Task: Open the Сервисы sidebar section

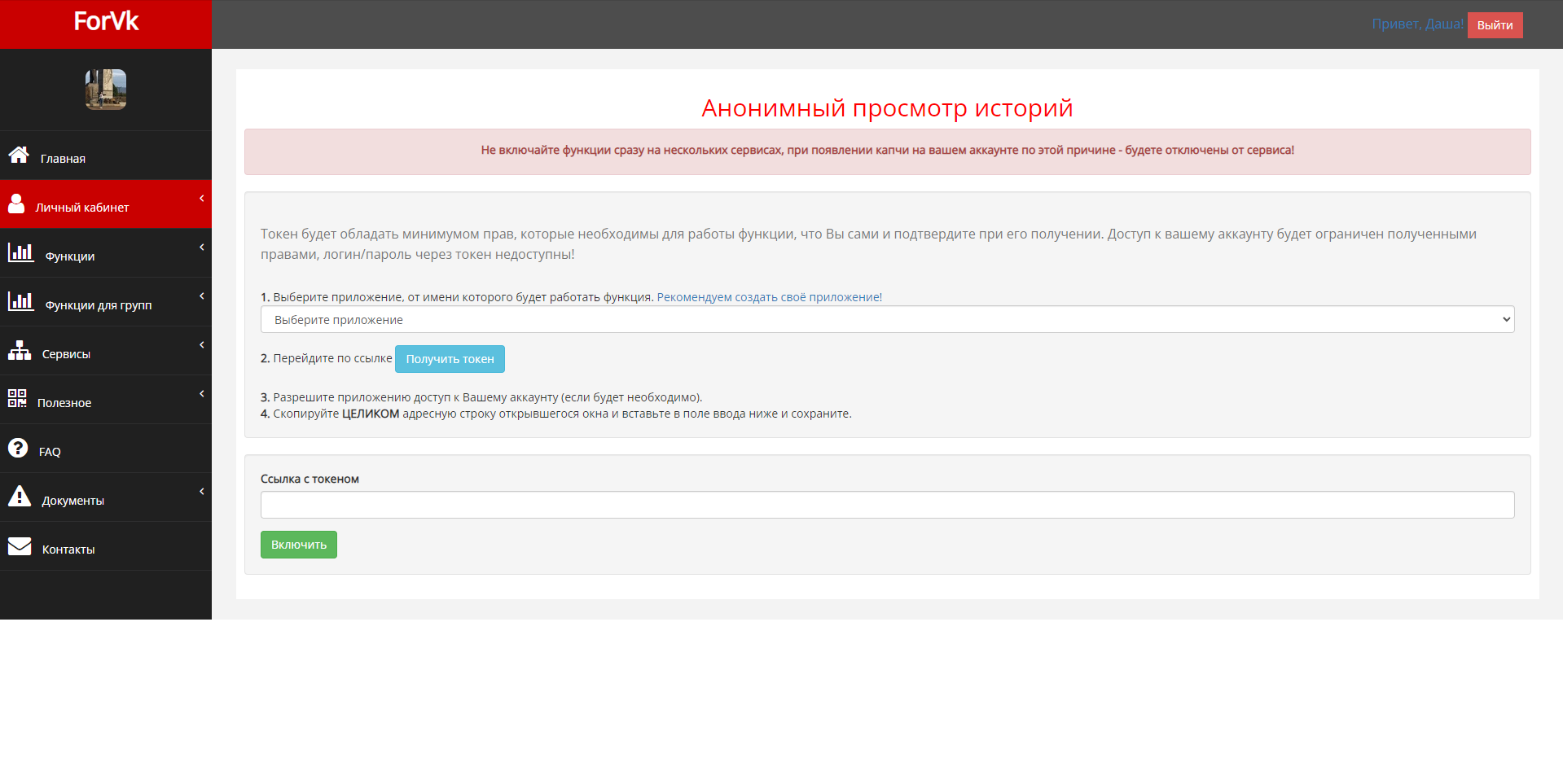Action: point(106,351)
